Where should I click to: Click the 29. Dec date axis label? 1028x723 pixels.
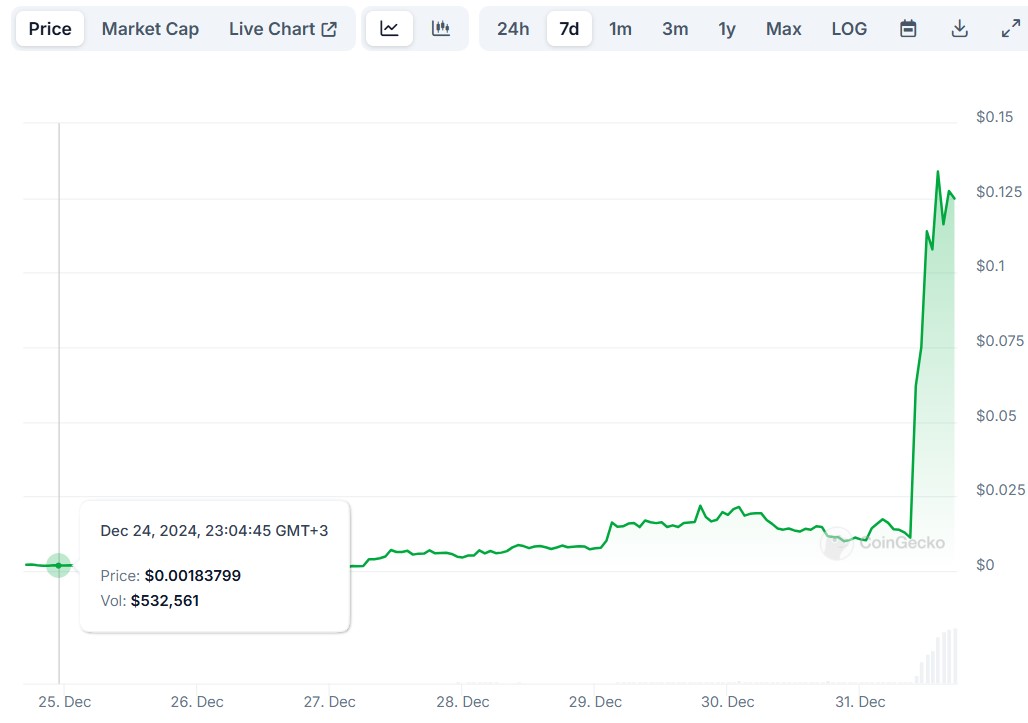(x=594, y=702)
